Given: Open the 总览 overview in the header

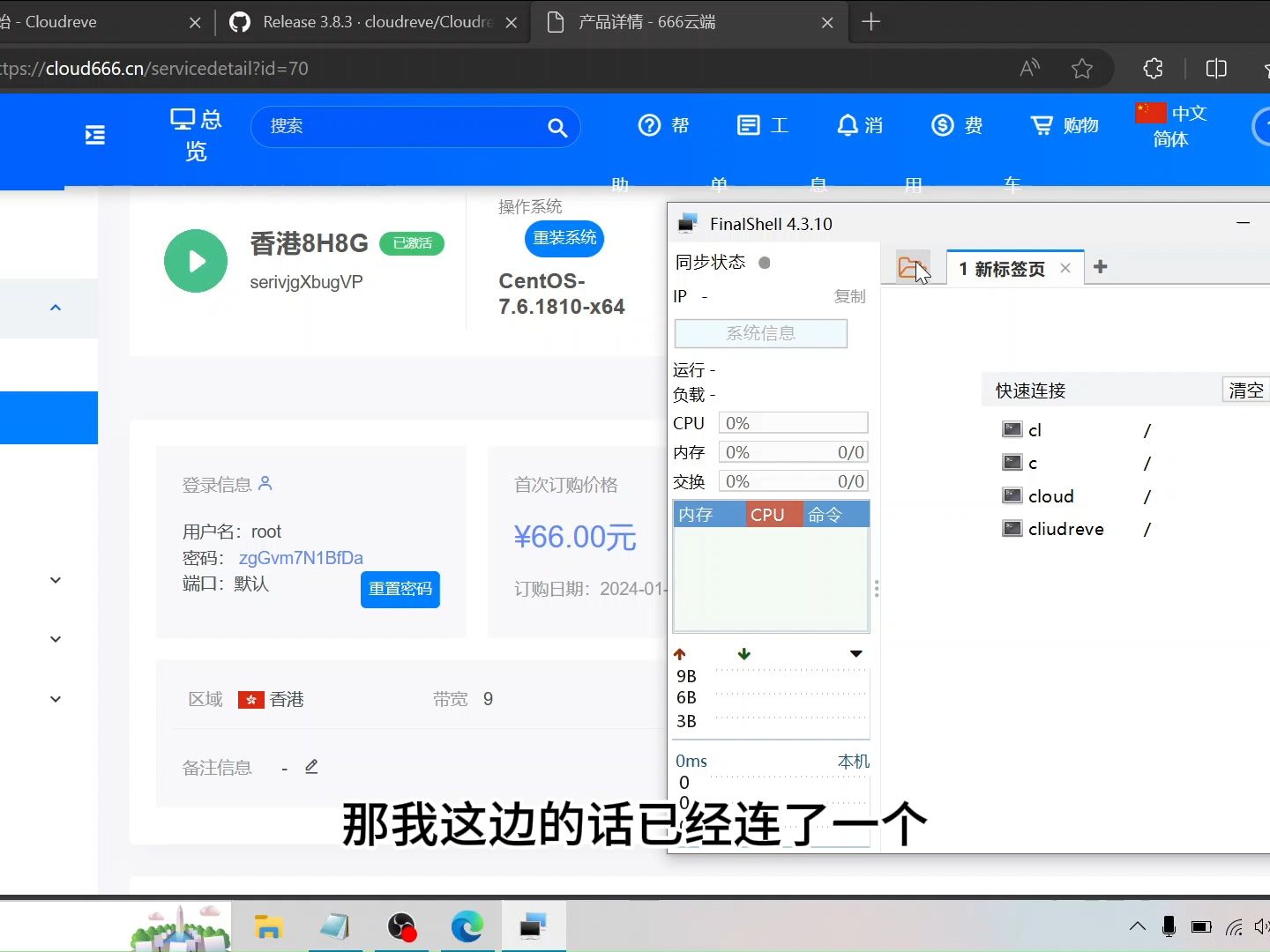Looking at the screenshot, I should (196, 135).
